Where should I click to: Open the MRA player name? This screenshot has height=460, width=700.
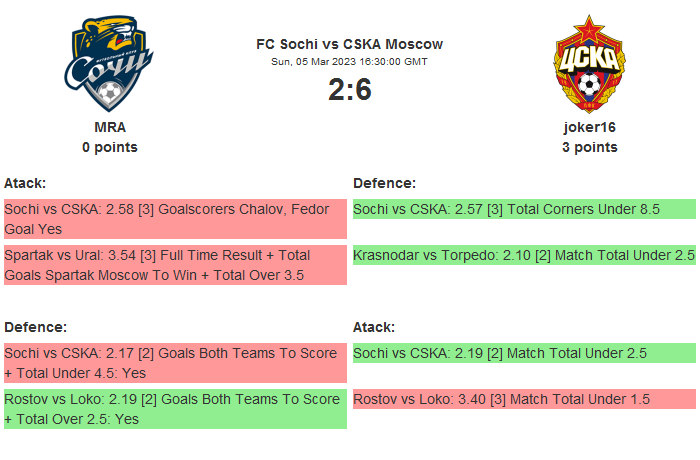[110, 127]
